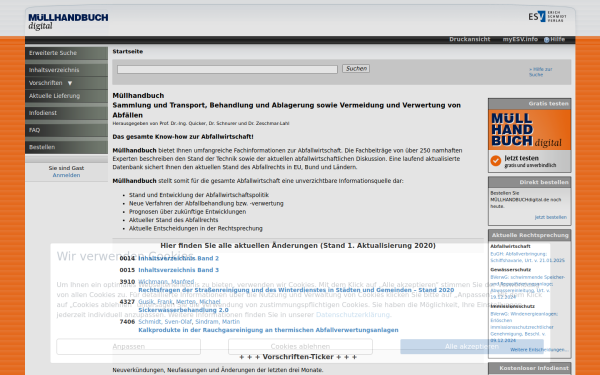Click author link Merten, Michael
The image size is (600, 375).
[x=198, y=302]
